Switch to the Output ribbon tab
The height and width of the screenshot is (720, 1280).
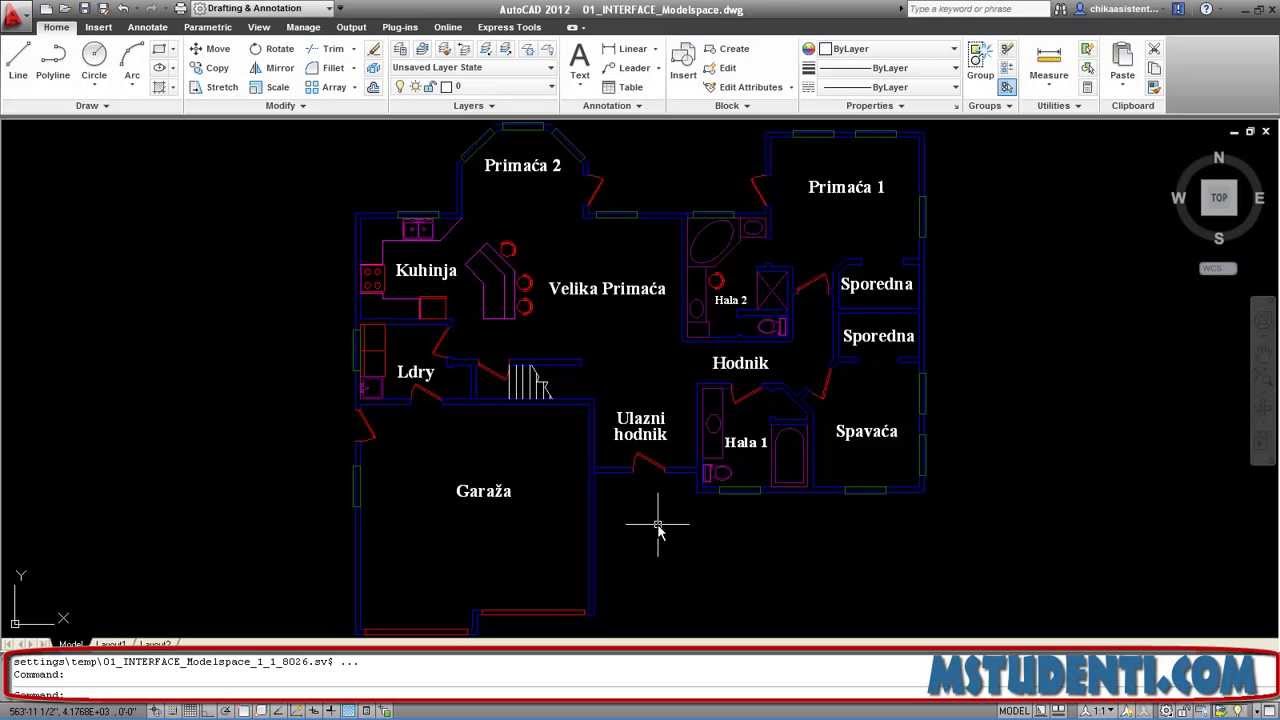click(x=351, y=27)
